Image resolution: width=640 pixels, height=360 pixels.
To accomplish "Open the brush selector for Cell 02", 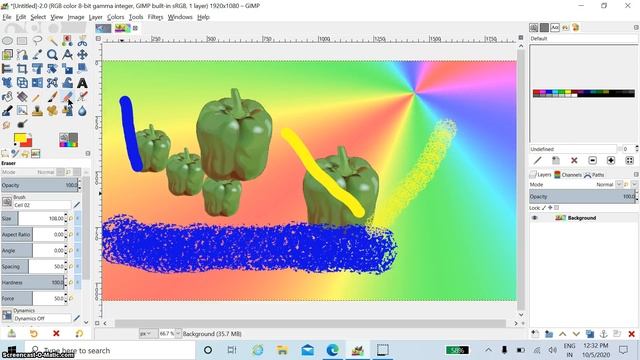I will click(7, 202).
